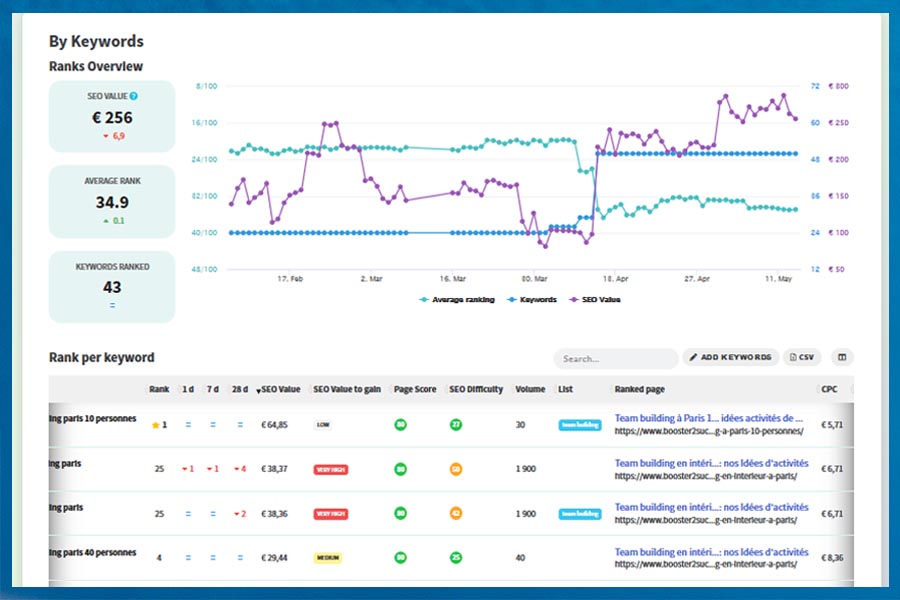900x600 pixels.
Task: Sort by the Volume column header
Action: (x=530, y=389)
